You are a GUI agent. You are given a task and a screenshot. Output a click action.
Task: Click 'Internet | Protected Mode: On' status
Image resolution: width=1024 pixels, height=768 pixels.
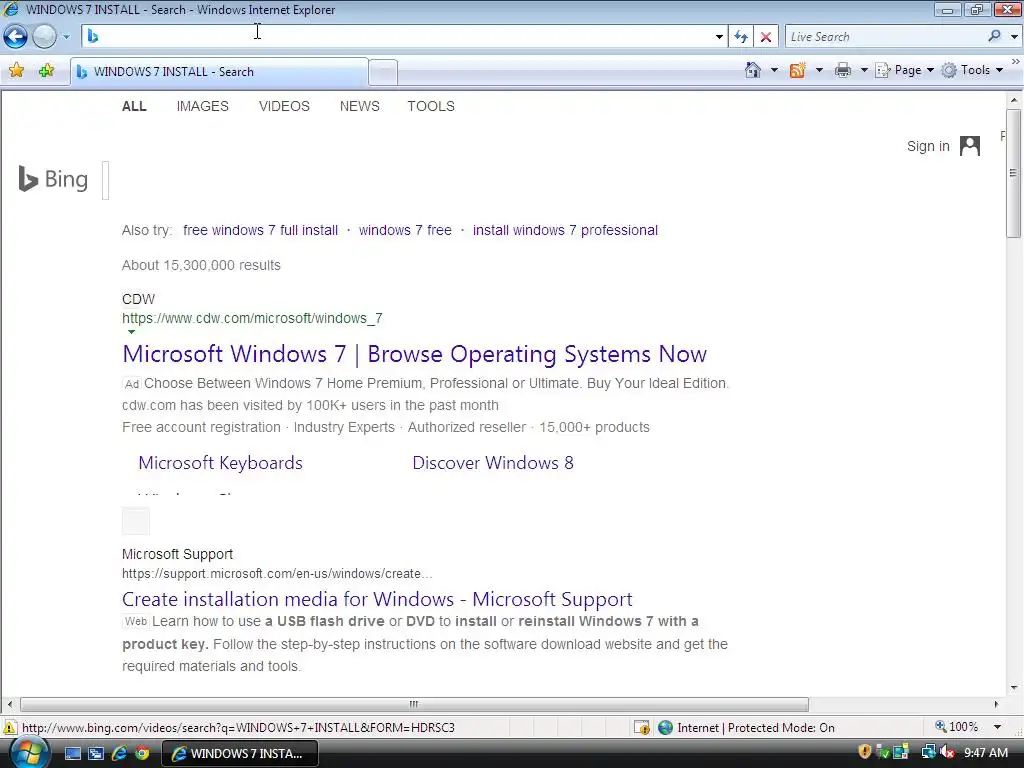(x=746, y=728)
